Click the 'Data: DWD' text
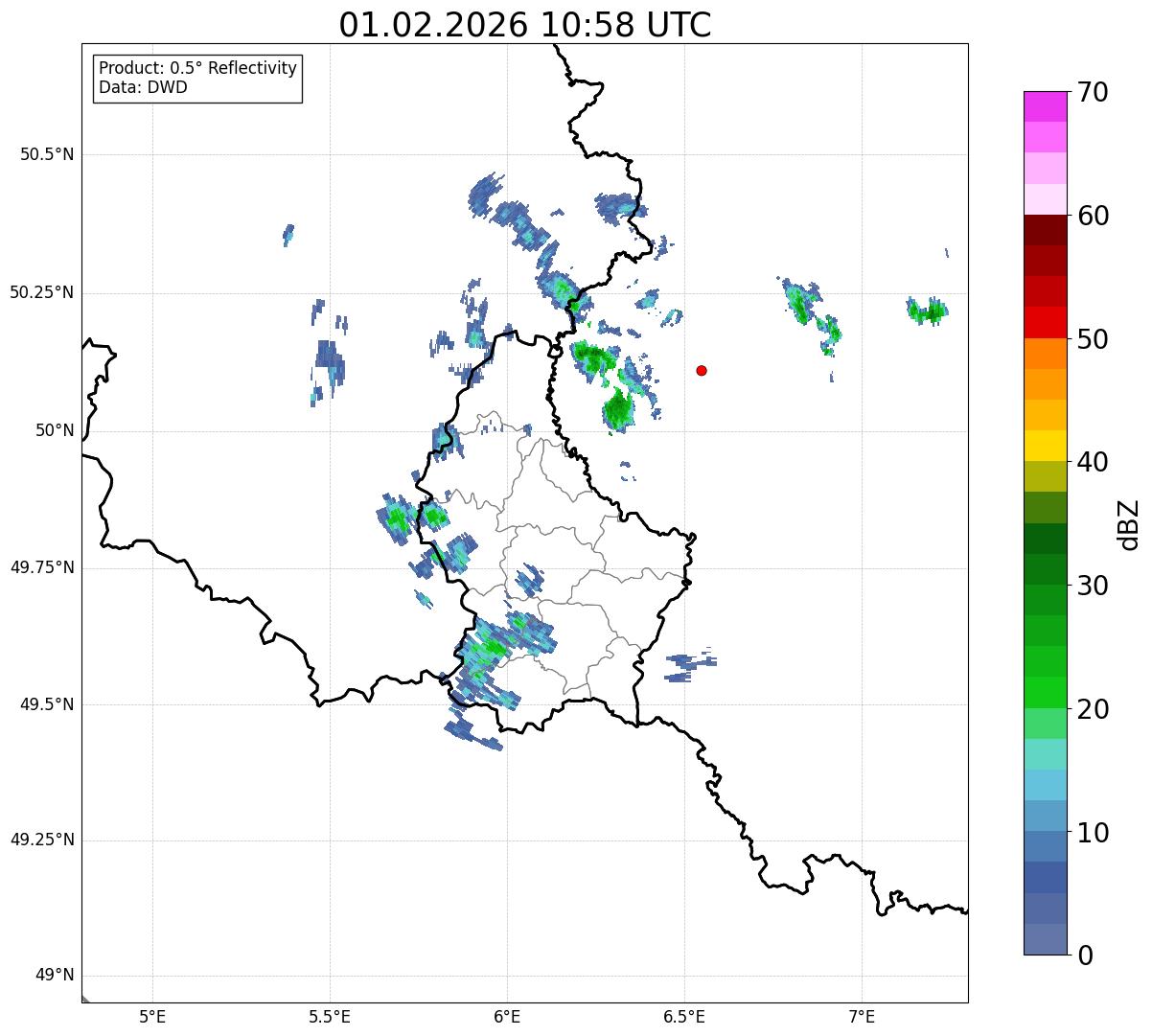This screenshot has width=1152, height=1036. (143, 87)
